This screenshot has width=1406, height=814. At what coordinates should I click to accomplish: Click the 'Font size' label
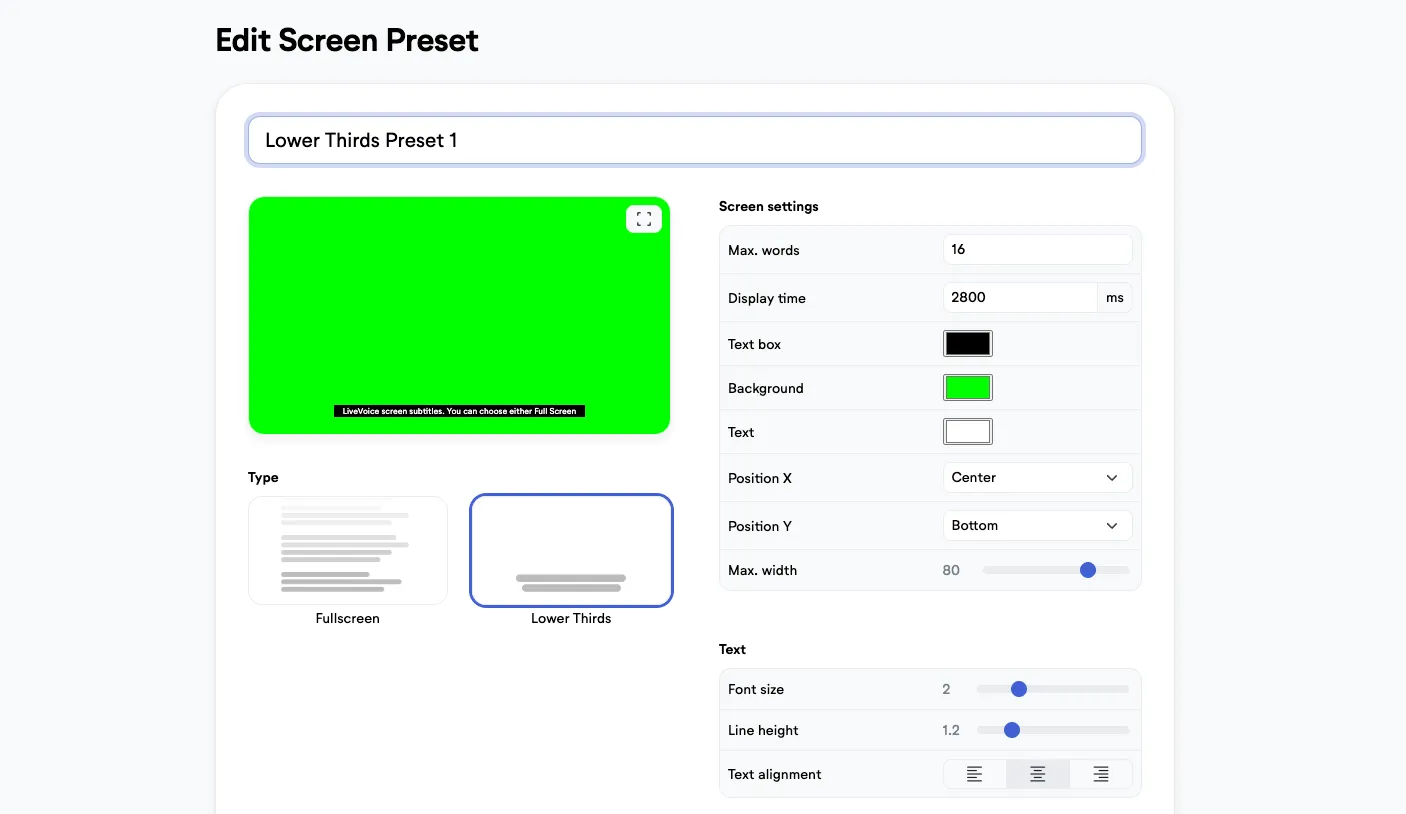click(756, 689)
